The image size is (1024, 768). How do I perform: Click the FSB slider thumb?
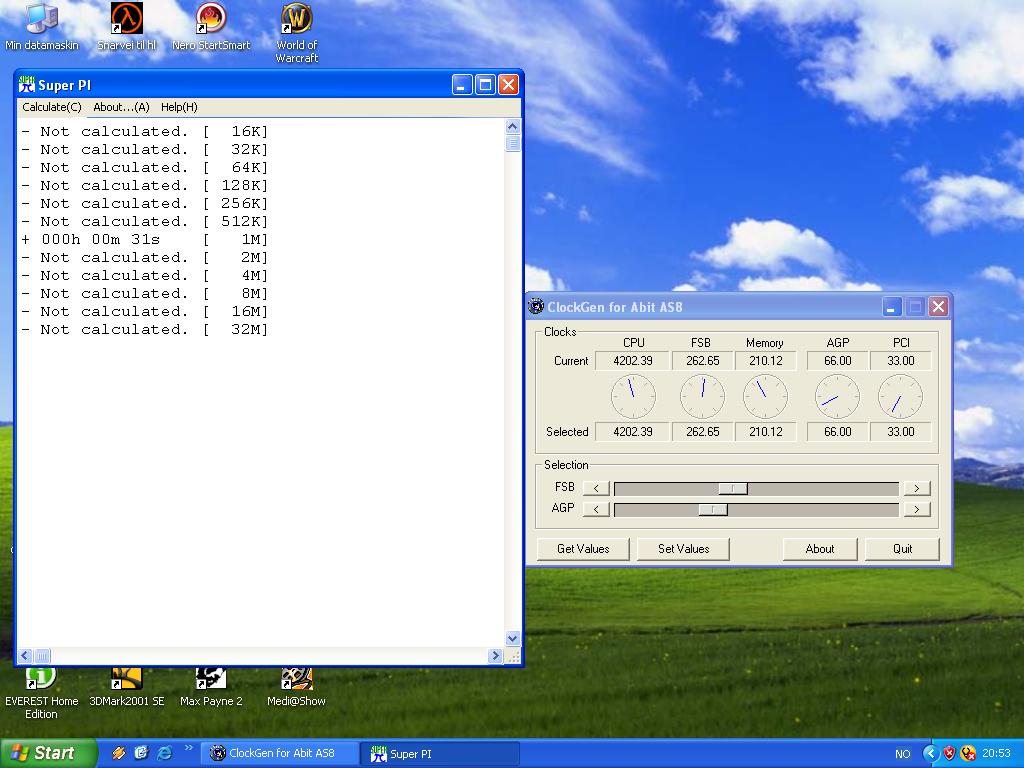[x=733, y=488]
